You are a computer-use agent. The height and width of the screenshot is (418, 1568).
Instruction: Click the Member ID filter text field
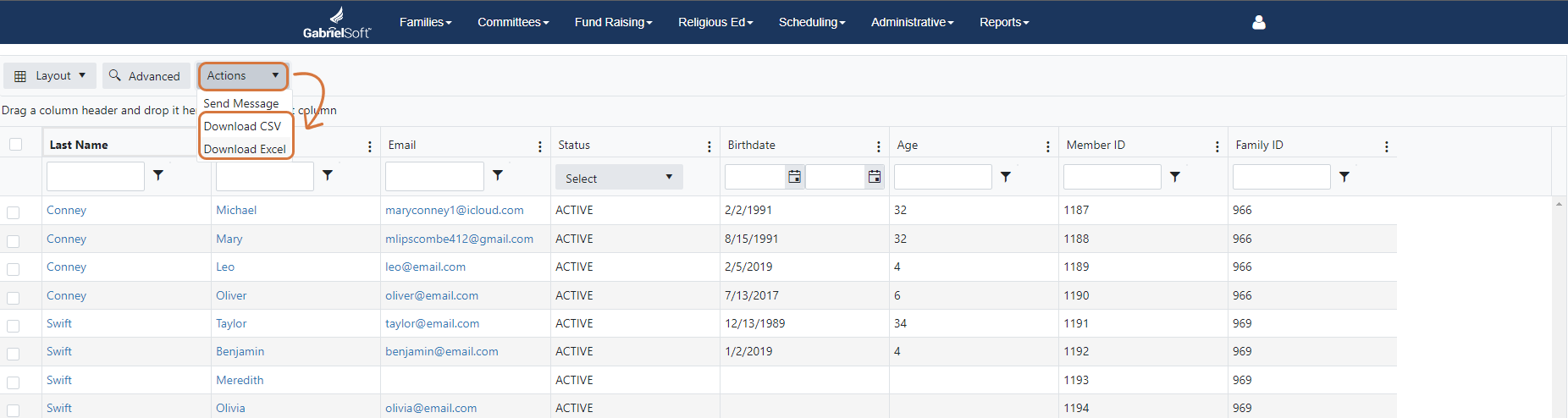(1113, 177)
